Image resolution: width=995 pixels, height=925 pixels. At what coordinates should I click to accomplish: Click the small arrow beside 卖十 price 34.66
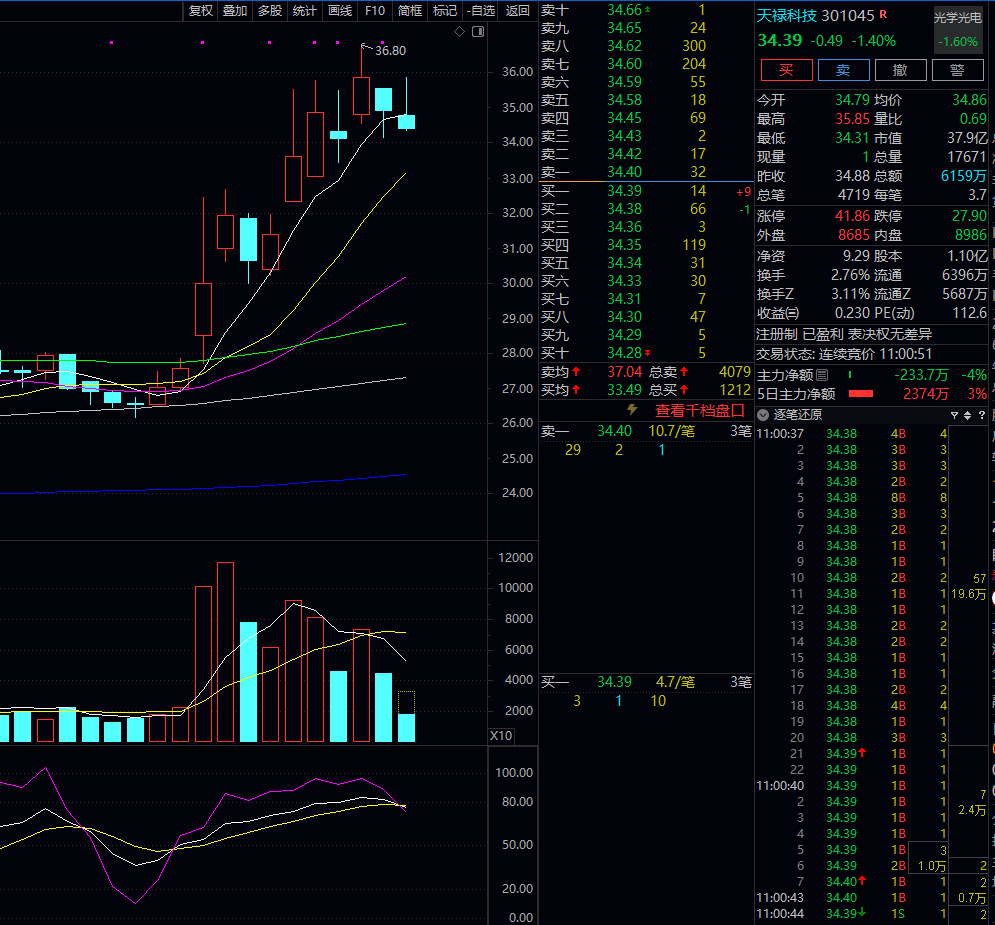click(x=647, y=10)
